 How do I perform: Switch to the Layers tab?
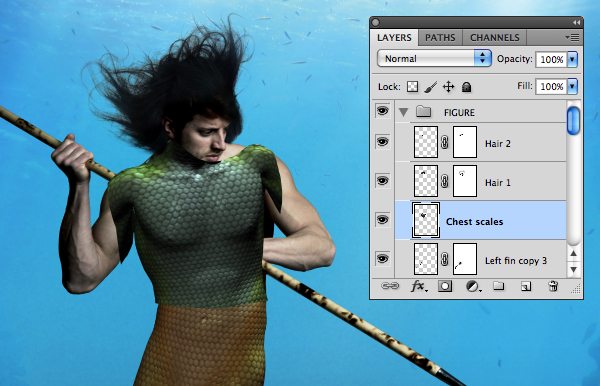(x=394, y=37)
